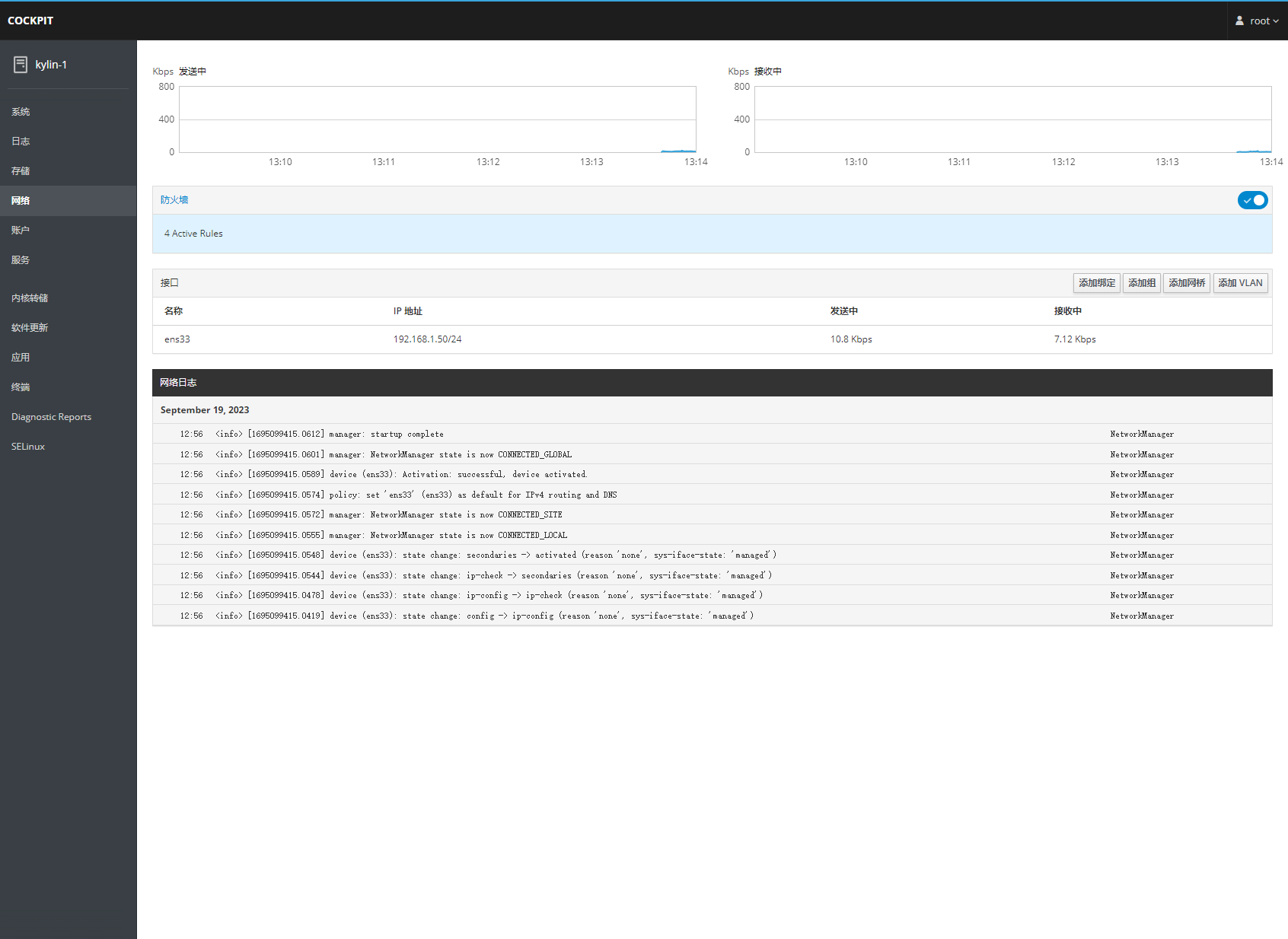Click the 接收中 receiving traffic graph

click(1013, 119)
